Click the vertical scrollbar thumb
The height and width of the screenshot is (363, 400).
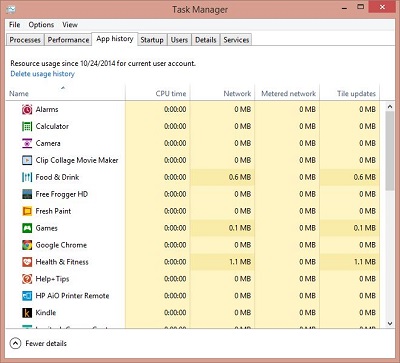[x=390, y=151]
